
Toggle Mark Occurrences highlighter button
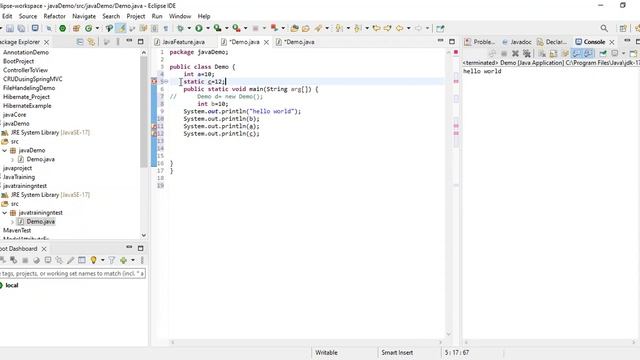pos(122,28)
